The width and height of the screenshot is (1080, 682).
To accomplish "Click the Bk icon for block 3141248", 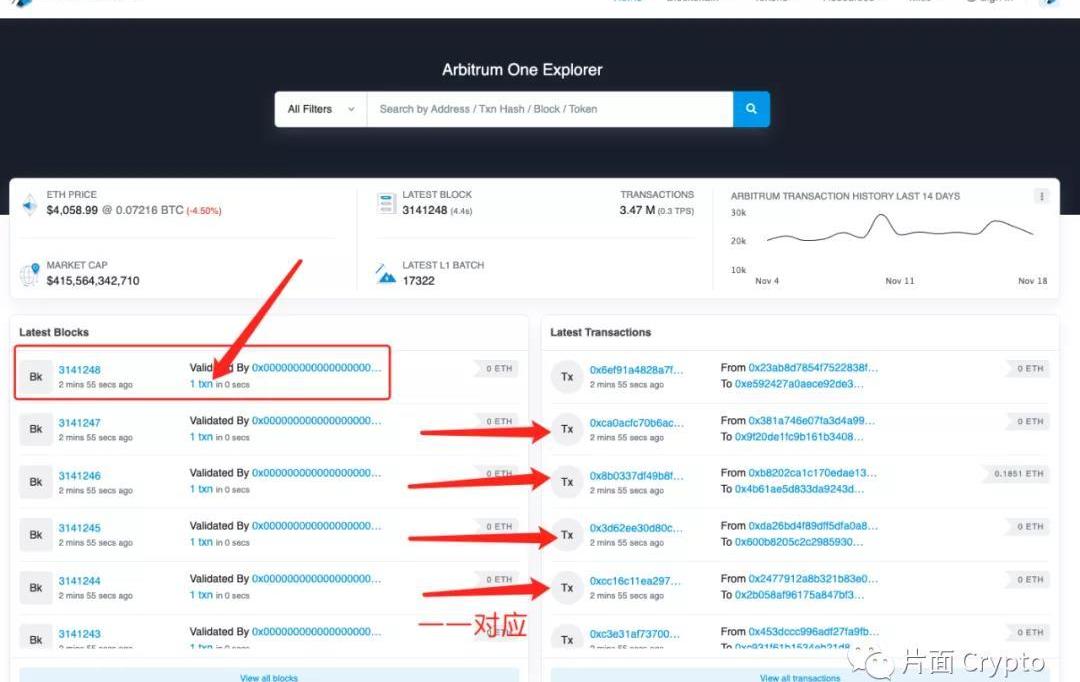I will coord(36,377).
